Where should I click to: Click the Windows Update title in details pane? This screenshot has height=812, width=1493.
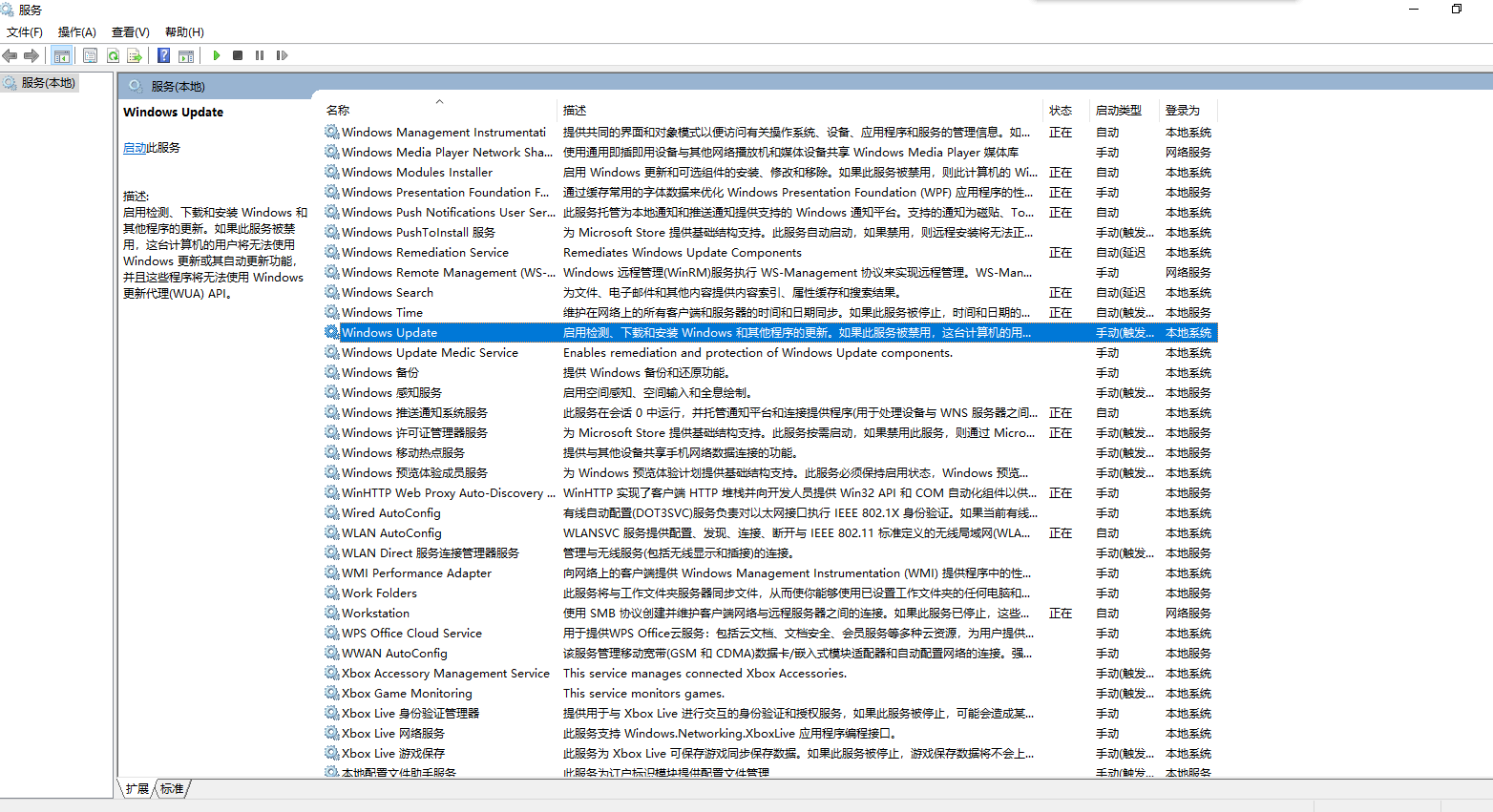(173, 112)
